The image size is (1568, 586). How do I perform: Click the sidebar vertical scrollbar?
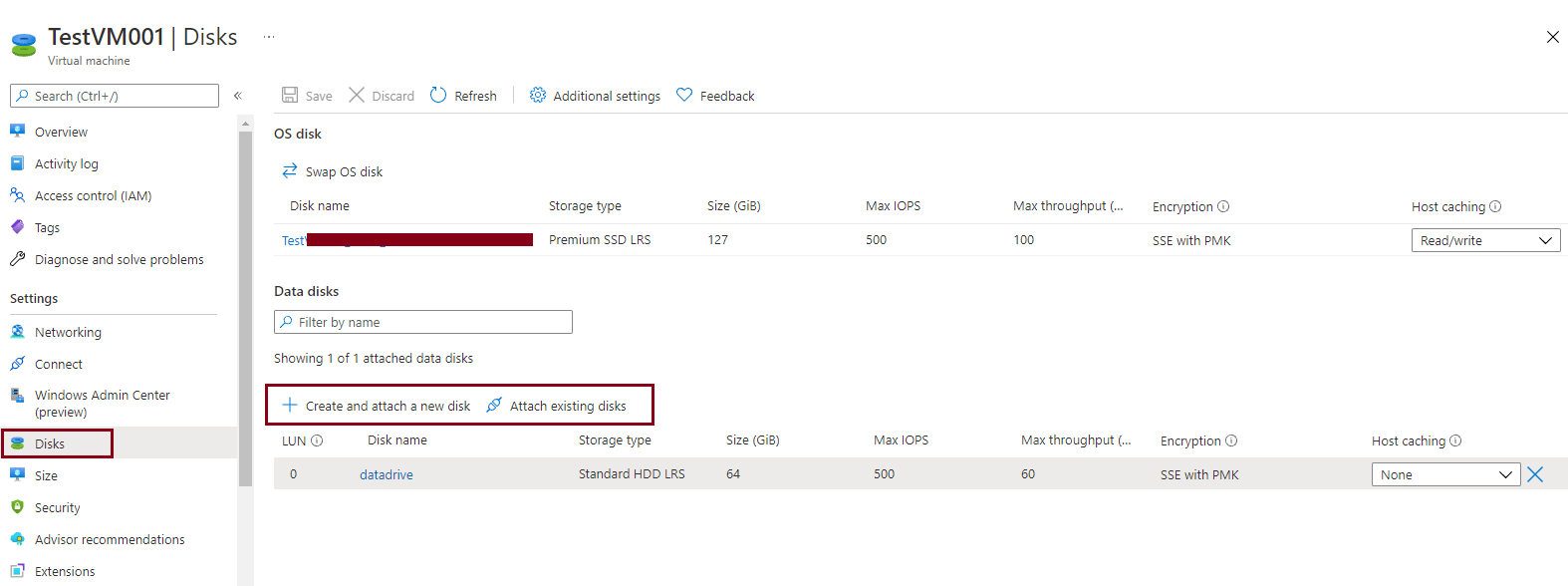(x=245, y=309)
